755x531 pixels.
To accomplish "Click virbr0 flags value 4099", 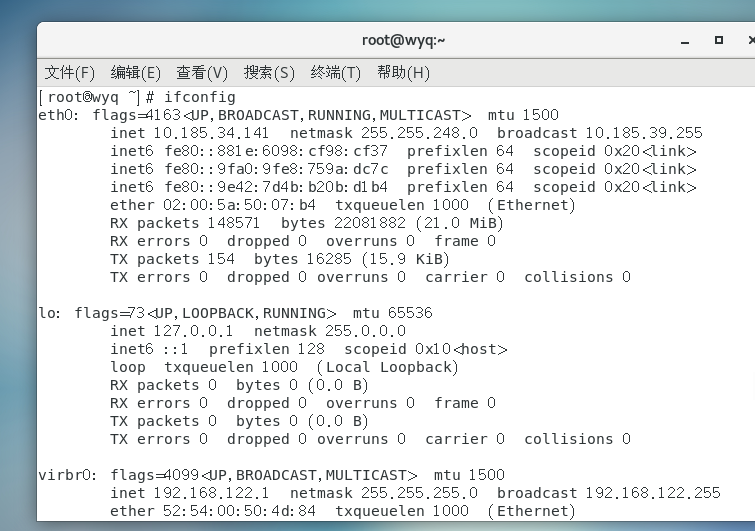I will click(181, 476).
